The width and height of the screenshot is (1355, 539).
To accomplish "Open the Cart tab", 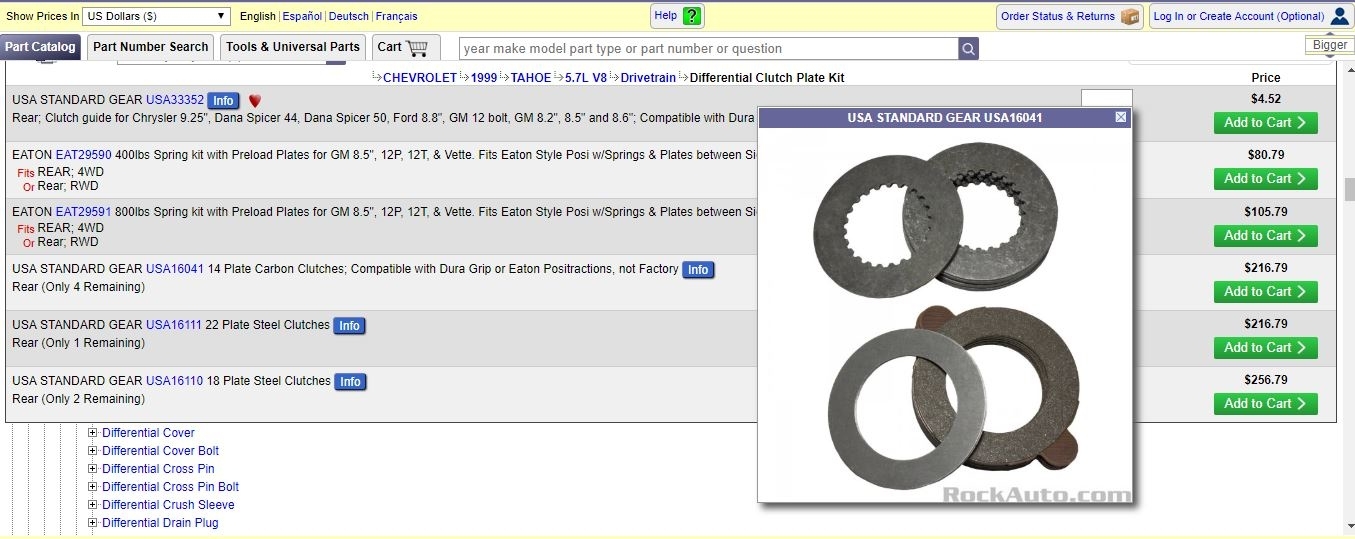I will [406, 47].
